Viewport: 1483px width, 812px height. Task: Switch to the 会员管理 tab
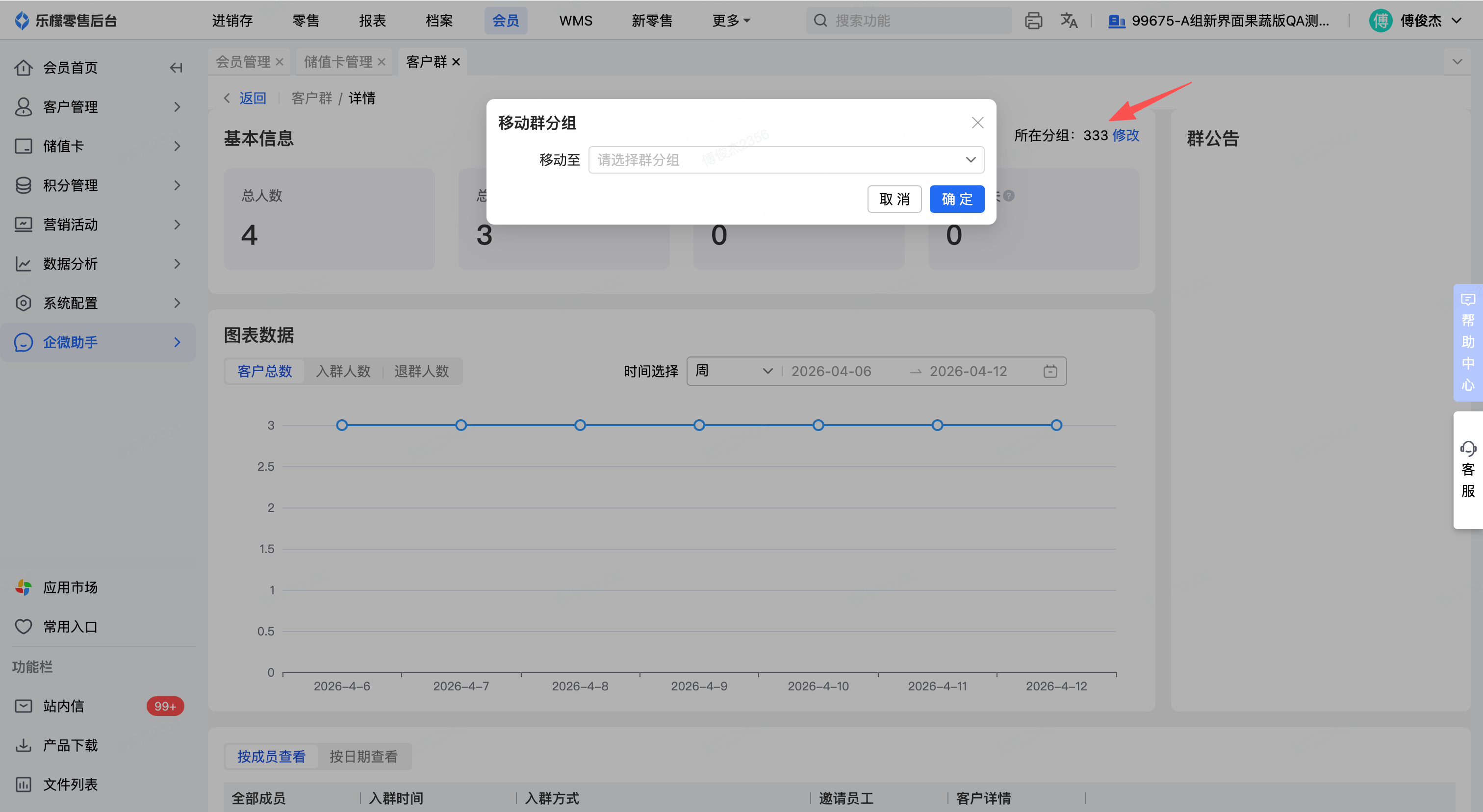tap(243, 62)
